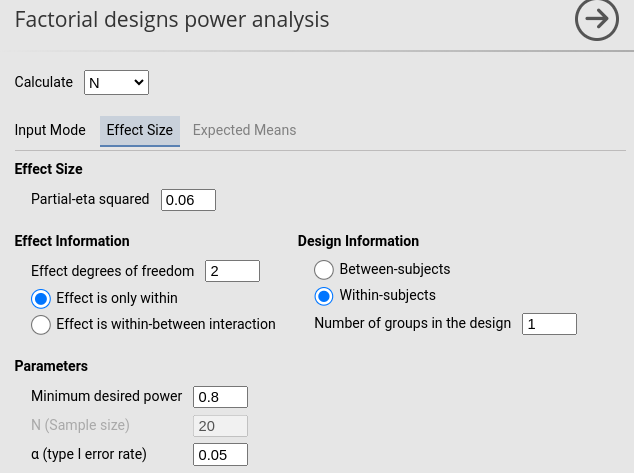This screenshot has height=473, width=634.
Task: Click the Parameters section heading
Action: pos(51,366)
